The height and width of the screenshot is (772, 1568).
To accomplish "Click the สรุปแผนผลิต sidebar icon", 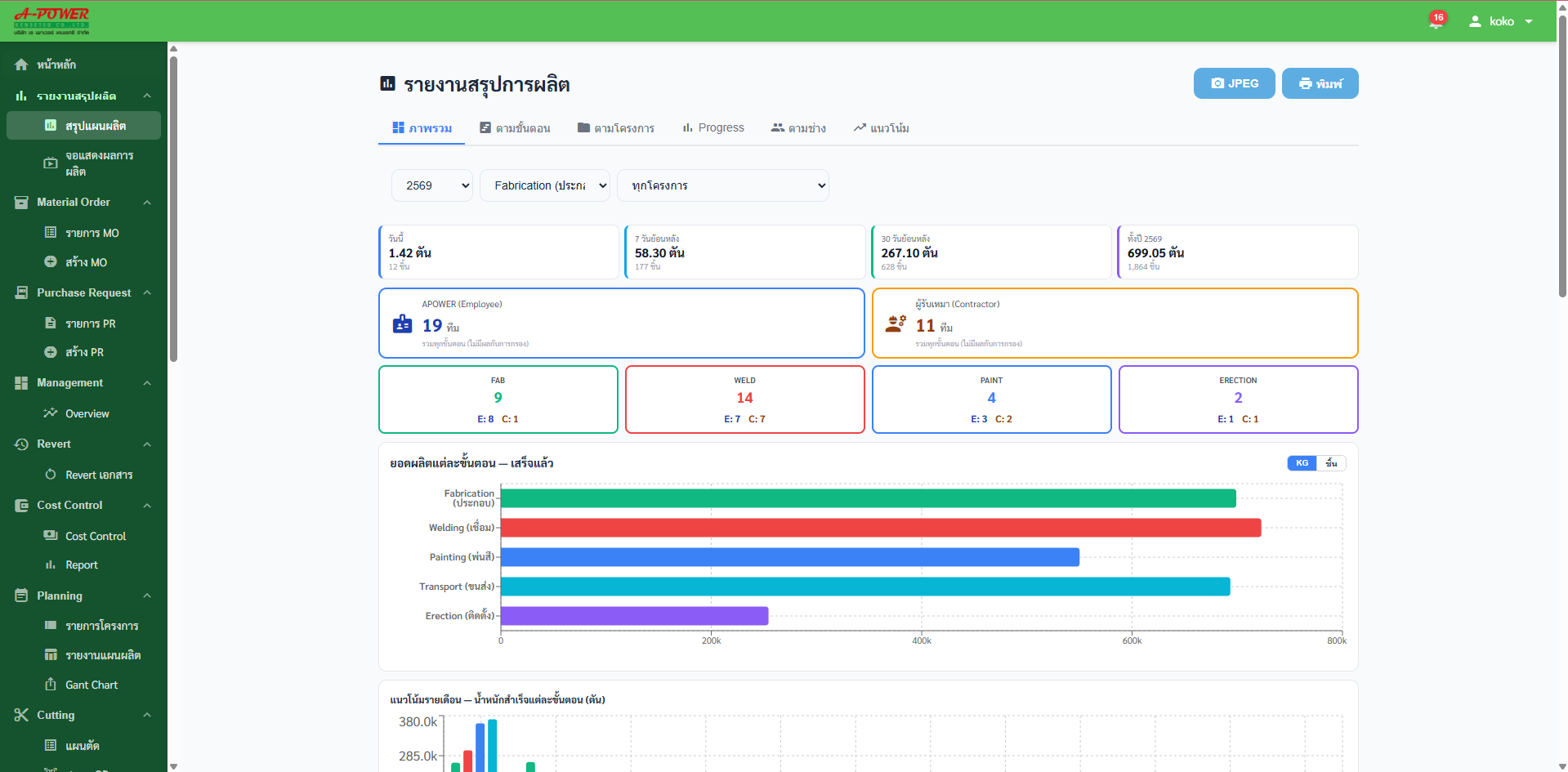I will [x=51, y=125].
